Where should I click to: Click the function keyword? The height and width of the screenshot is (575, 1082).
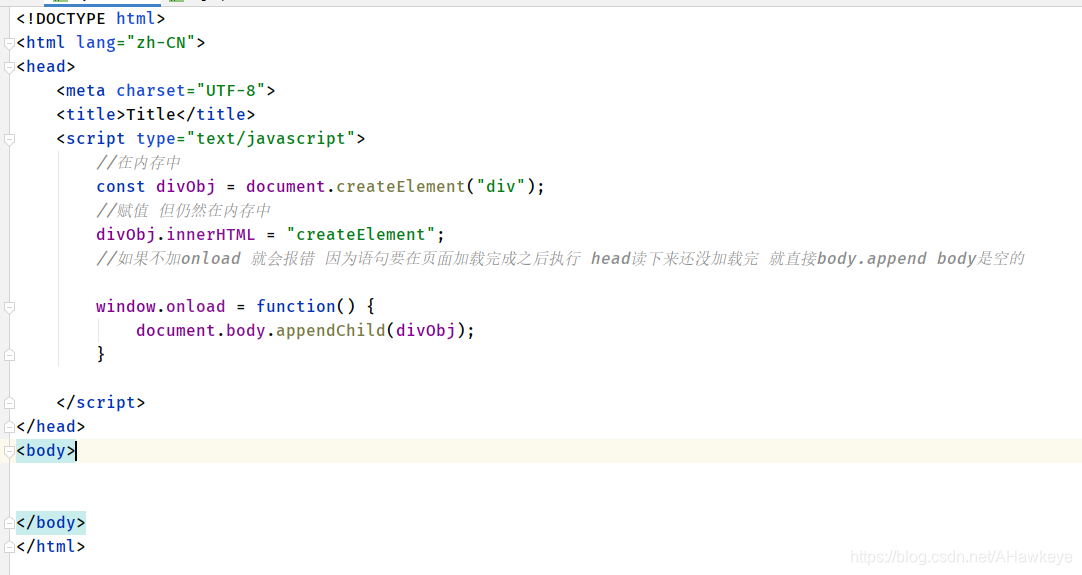tap(295, 306)
